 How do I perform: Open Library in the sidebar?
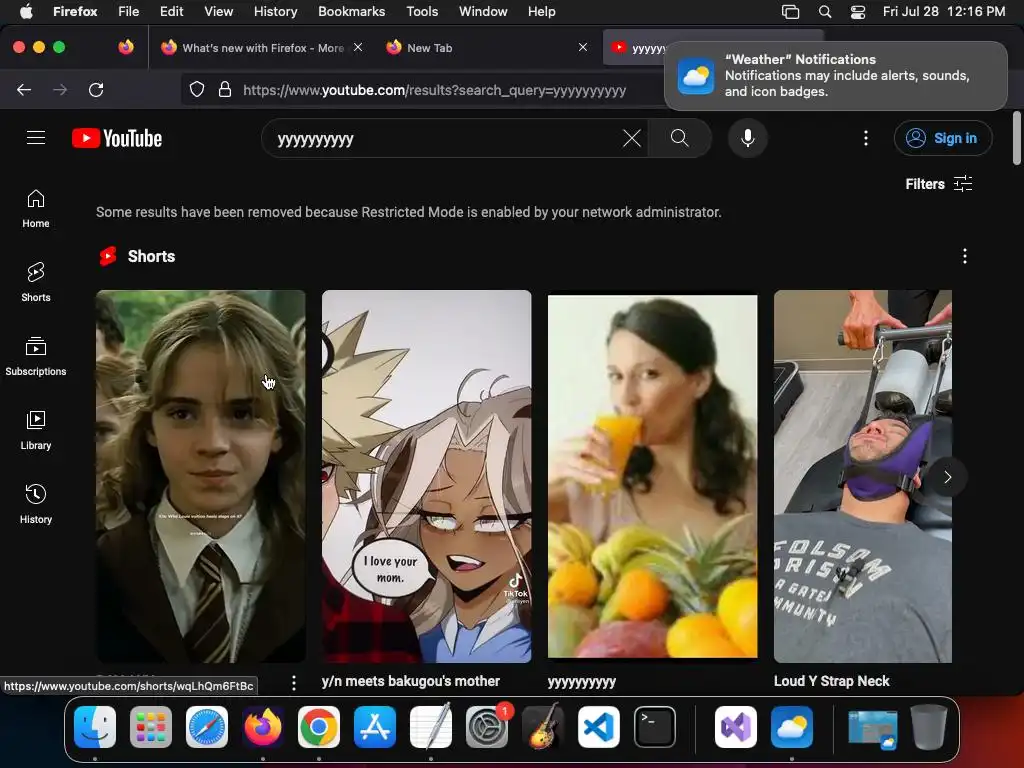[36, 430]
